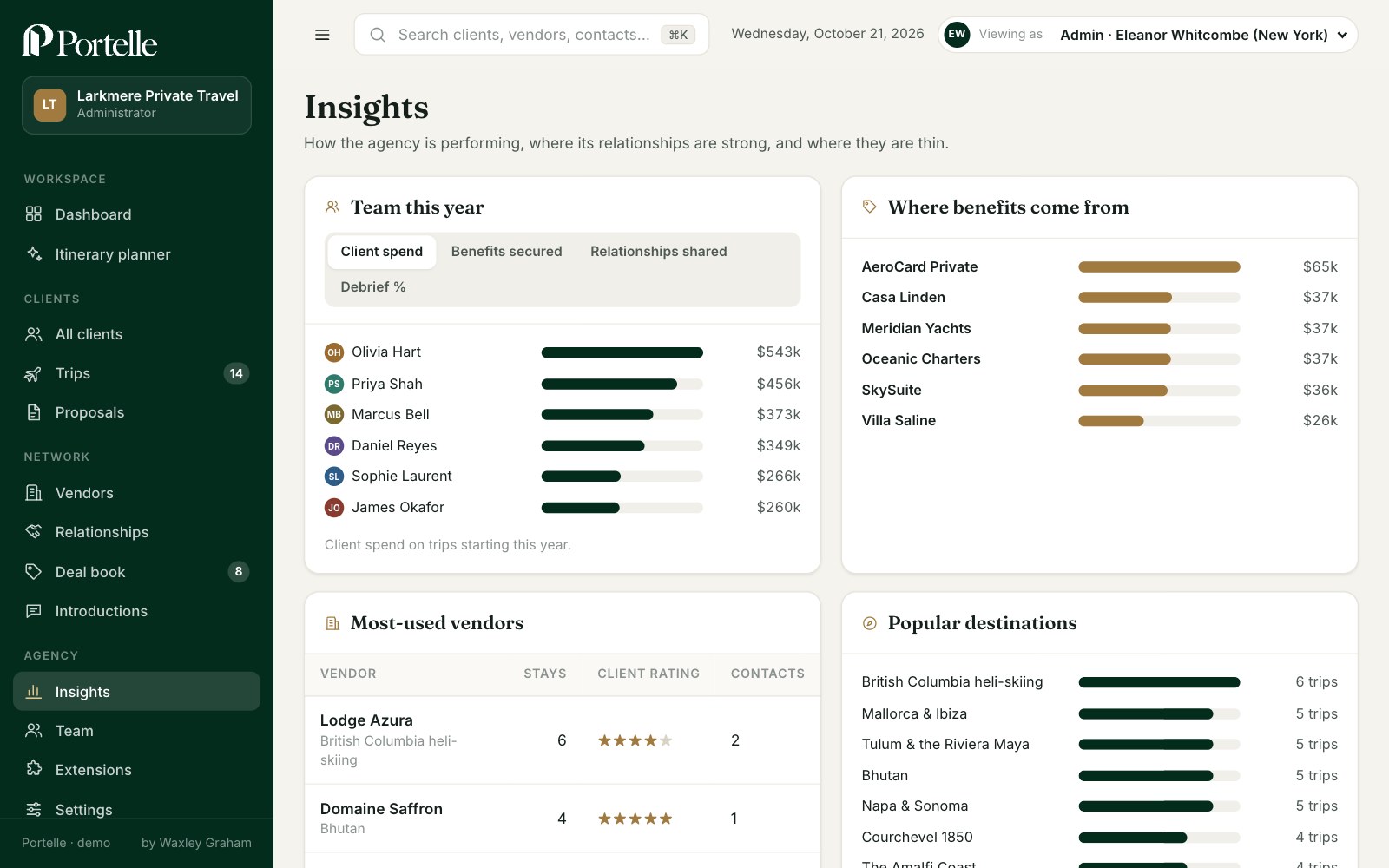
Task: Open the Lodge Azura vendor
Action: (x=366, y=720)
